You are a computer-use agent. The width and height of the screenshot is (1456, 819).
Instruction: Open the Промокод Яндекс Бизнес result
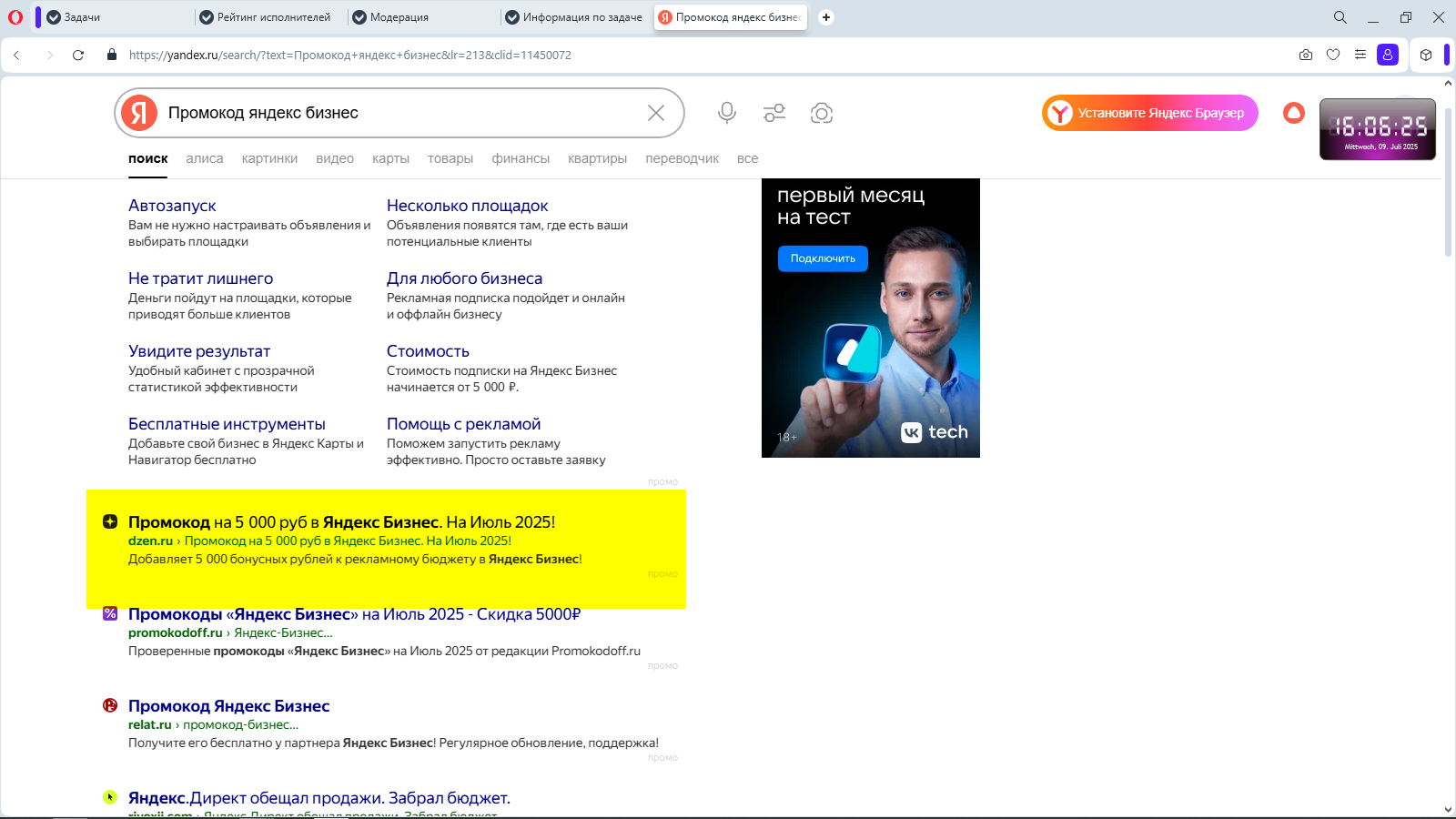pos(228,706)
